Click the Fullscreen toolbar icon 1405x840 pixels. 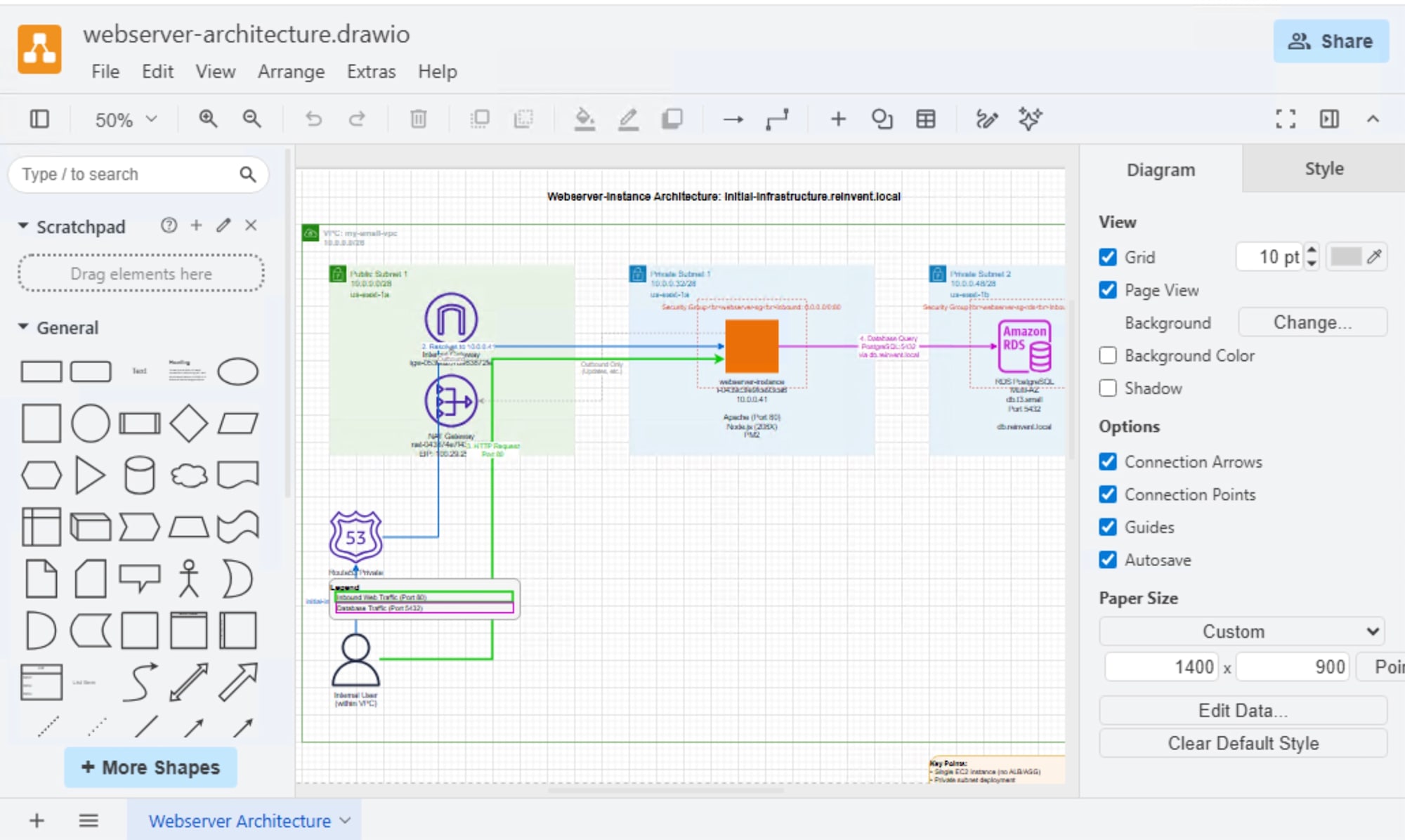point(1285,119)
